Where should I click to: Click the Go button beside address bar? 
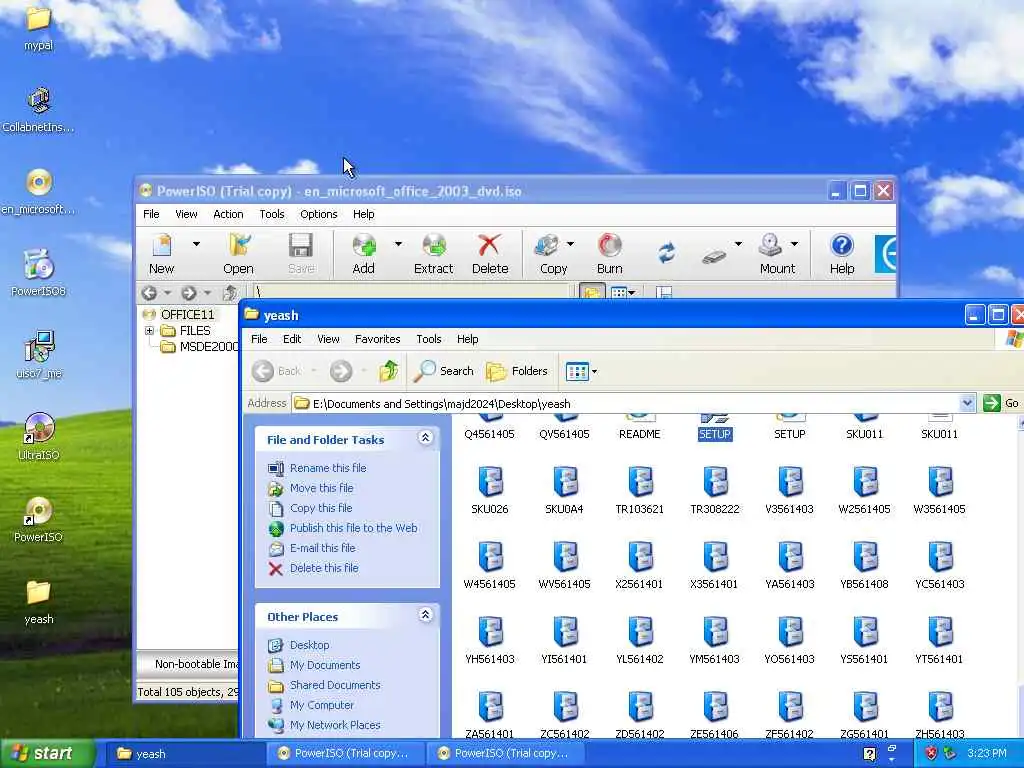point(1002,404)
